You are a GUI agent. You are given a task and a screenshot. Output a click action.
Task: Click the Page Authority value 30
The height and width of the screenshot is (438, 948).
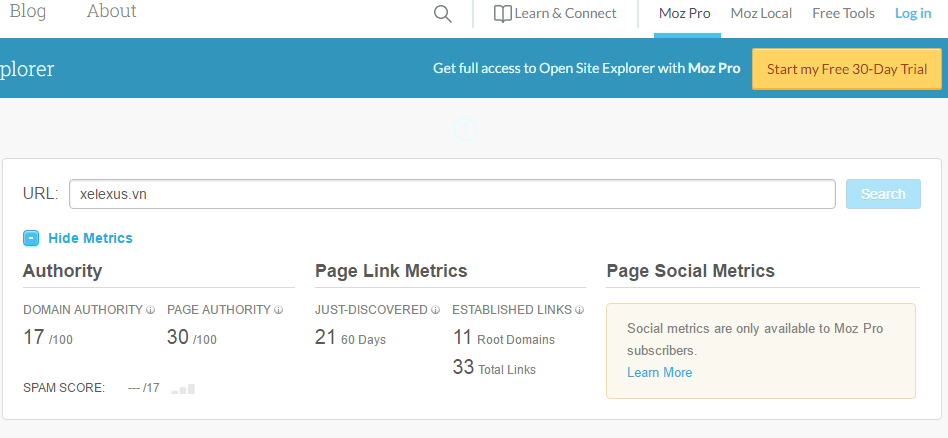click(x=178, y=337)
